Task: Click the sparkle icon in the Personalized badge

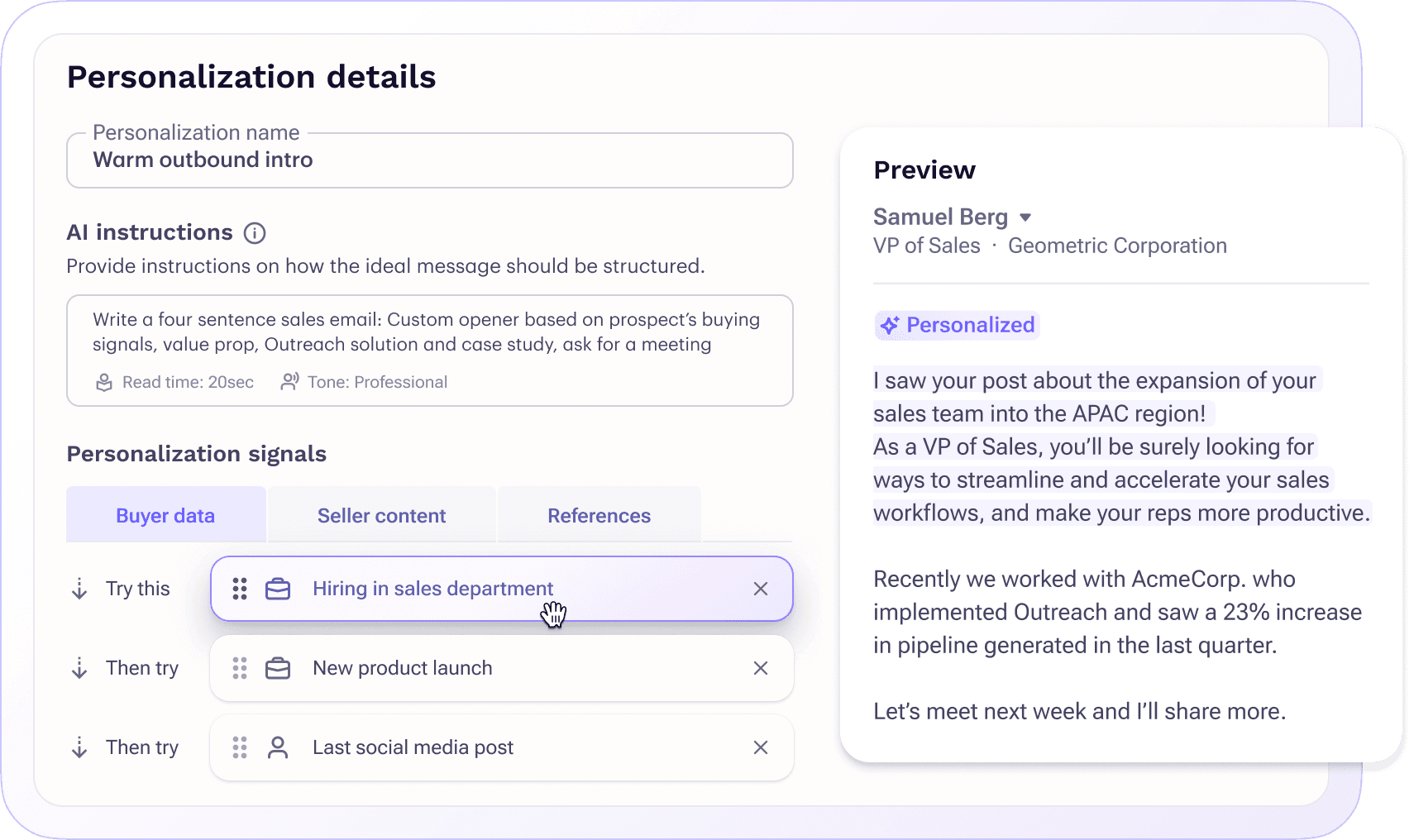Action: 889,325
